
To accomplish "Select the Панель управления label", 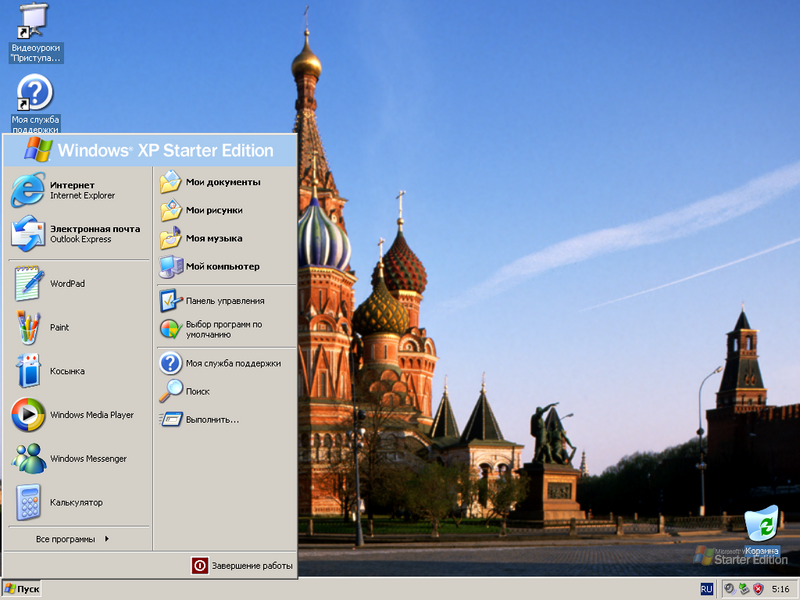I will point(225,301).
